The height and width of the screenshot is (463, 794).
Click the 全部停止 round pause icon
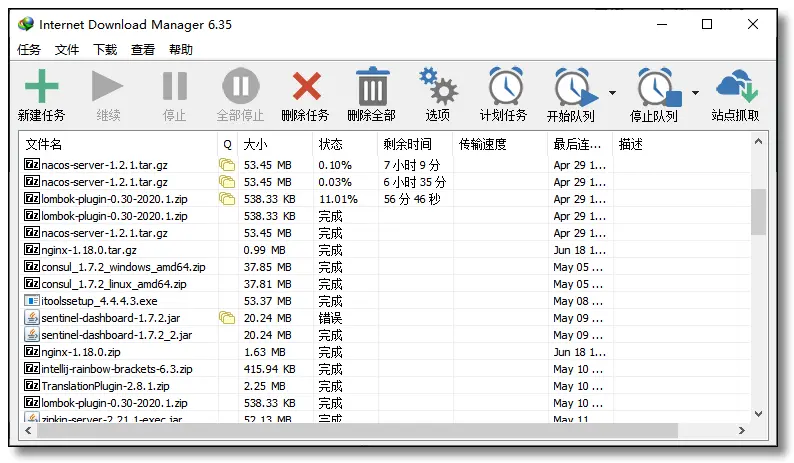pos(241,86)
